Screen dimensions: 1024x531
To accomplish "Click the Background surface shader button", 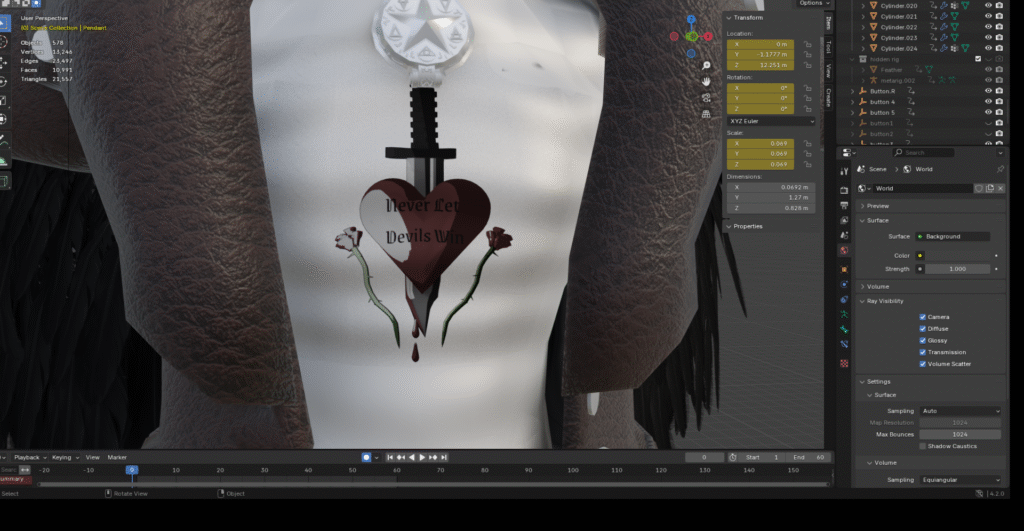I will [x=954, y=236].
